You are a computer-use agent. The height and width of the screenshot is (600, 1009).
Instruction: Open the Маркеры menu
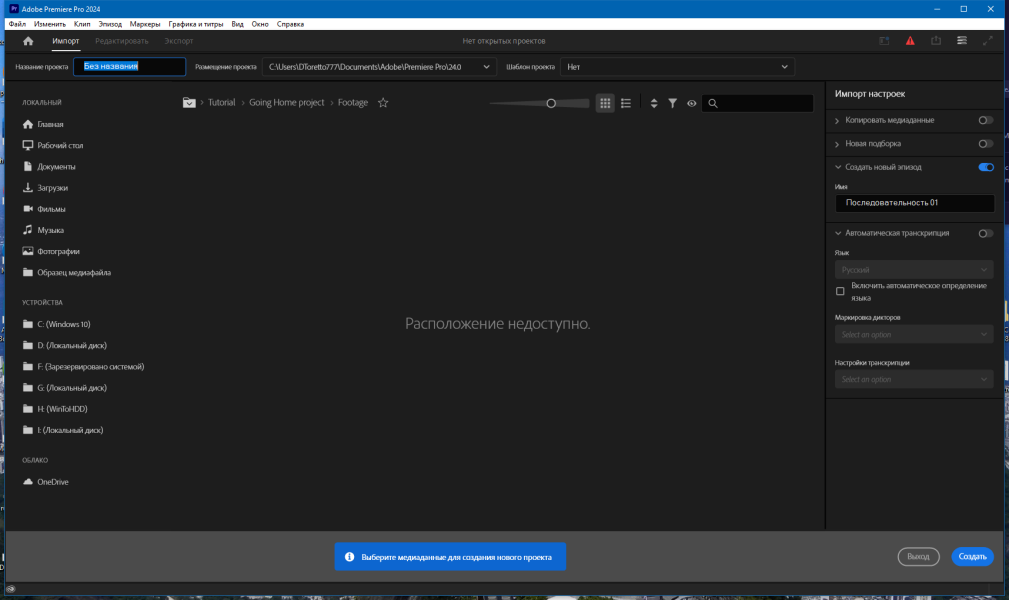(x=145, y=24)
